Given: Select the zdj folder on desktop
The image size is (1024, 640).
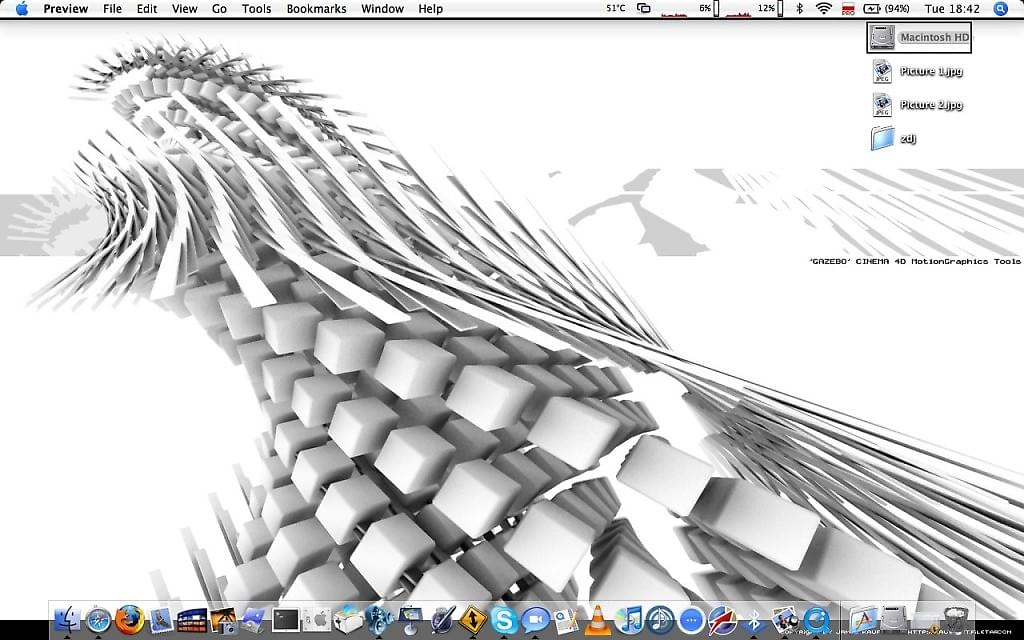Looking at the screenshot, I should click(893, 138).
